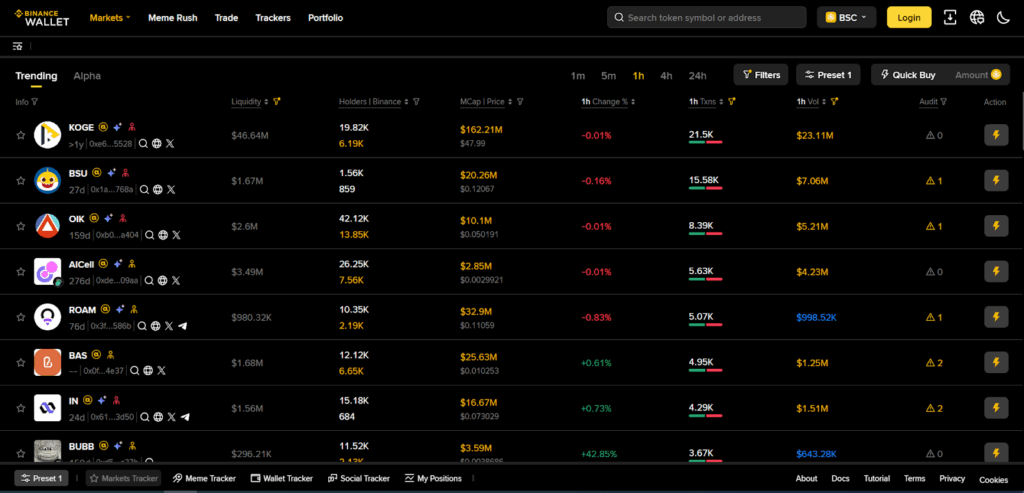
Task: Star KOGE to add to favorites
Action: (x=20, y=135)
